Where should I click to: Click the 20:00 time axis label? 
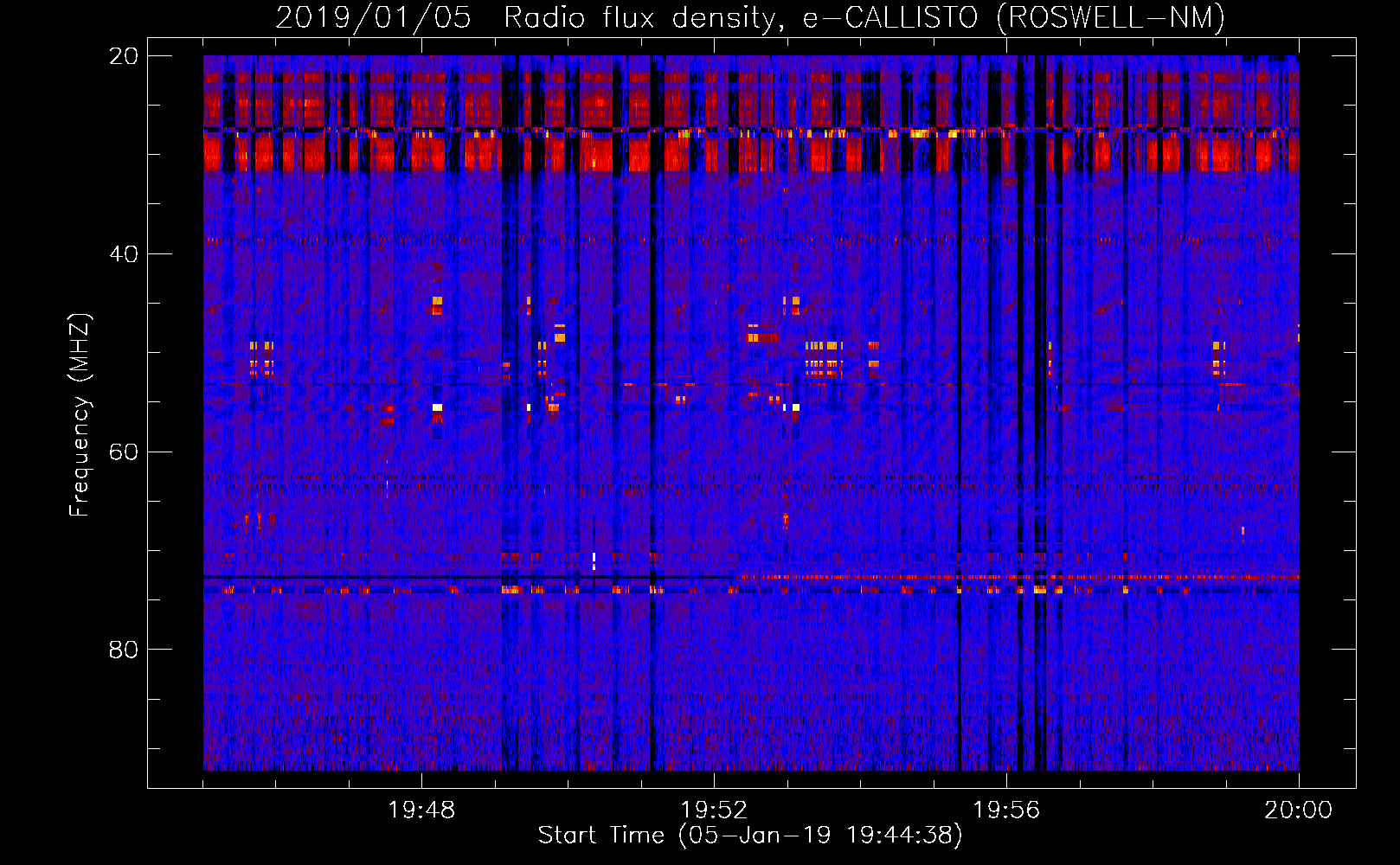click(1299, 811)
